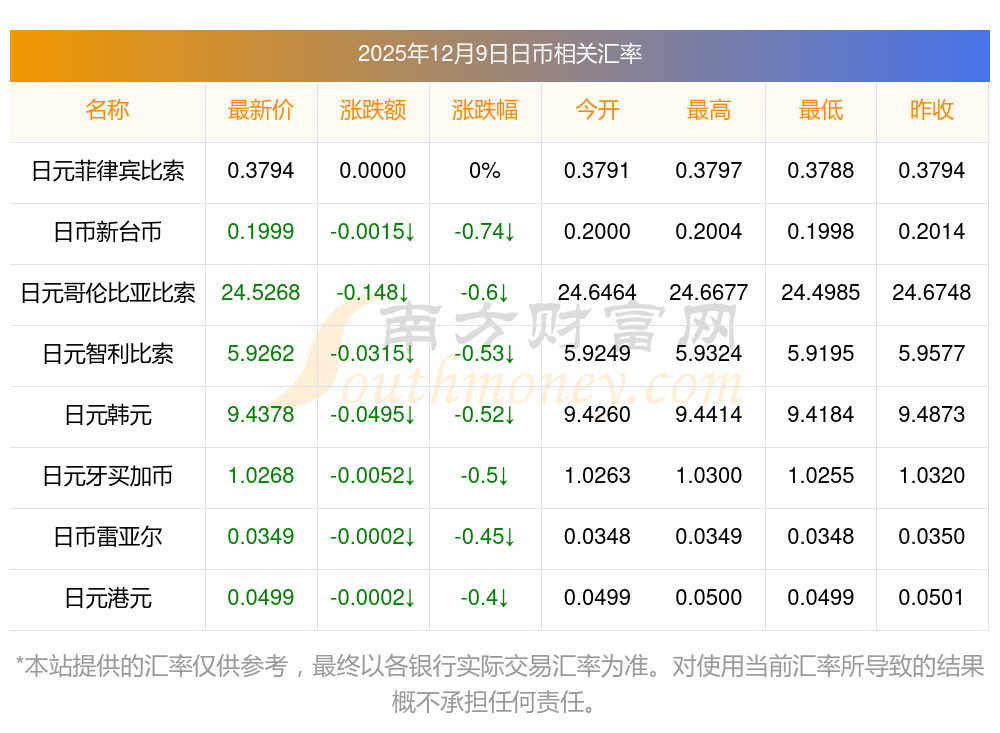Viewport: 1000px width, 733px height.
Task: Select the 最新价 column header
Action: tap(261, 110)
